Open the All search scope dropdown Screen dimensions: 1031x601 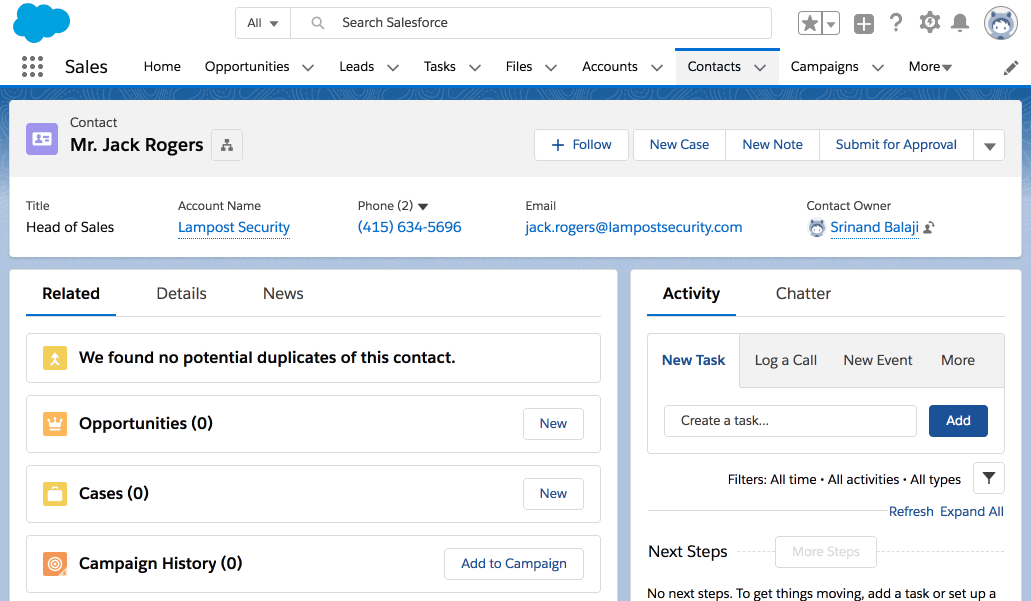(263, 23)
